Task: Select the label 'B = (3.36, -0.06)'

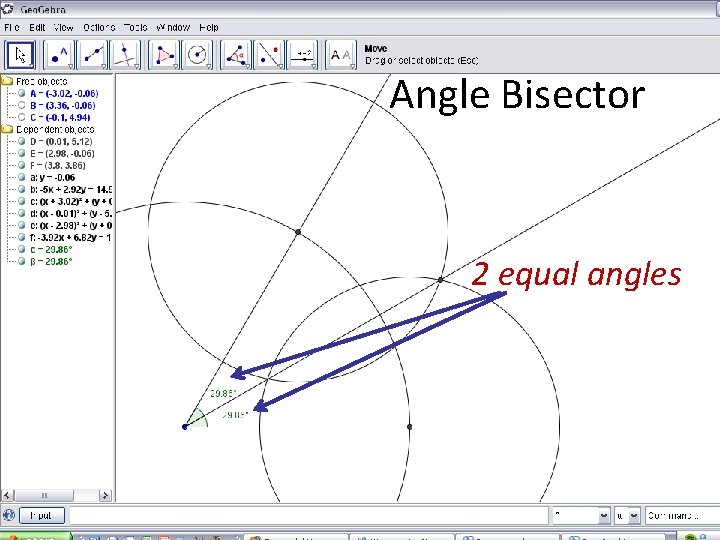Action: click(63, 105)
